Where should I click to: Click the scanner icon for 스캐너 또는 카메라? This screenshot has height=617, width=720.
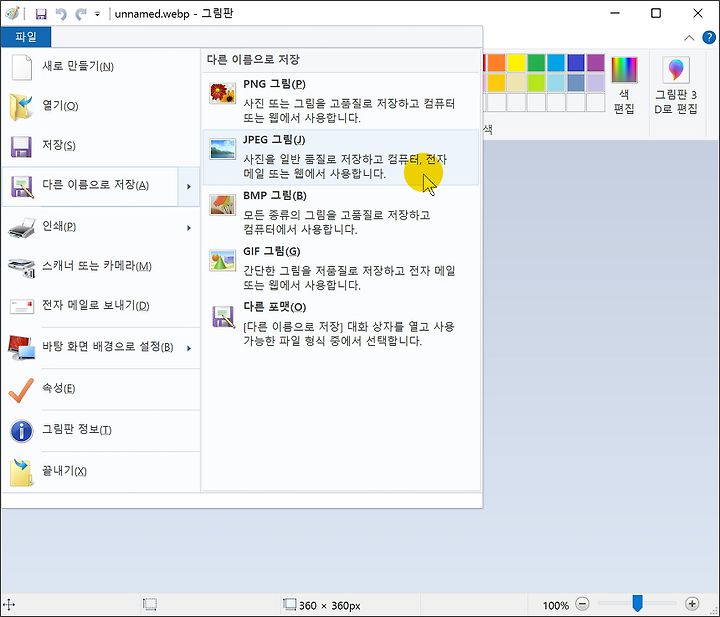point(22,268)
